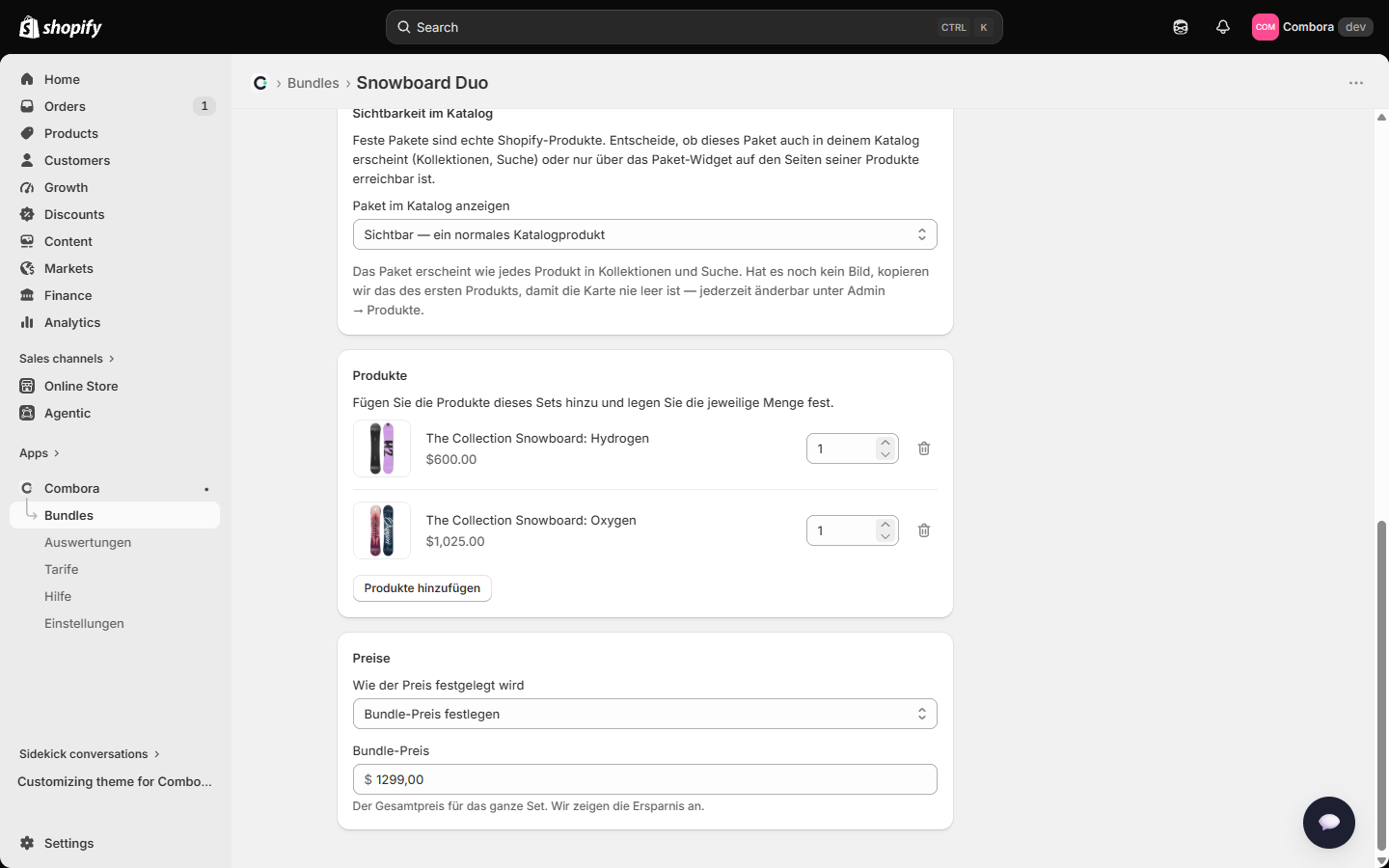The width and height of the screenshot is (1389, 868).
Task: Open the Sidekick assistant icon in top bar
Action: point(1181,27)
